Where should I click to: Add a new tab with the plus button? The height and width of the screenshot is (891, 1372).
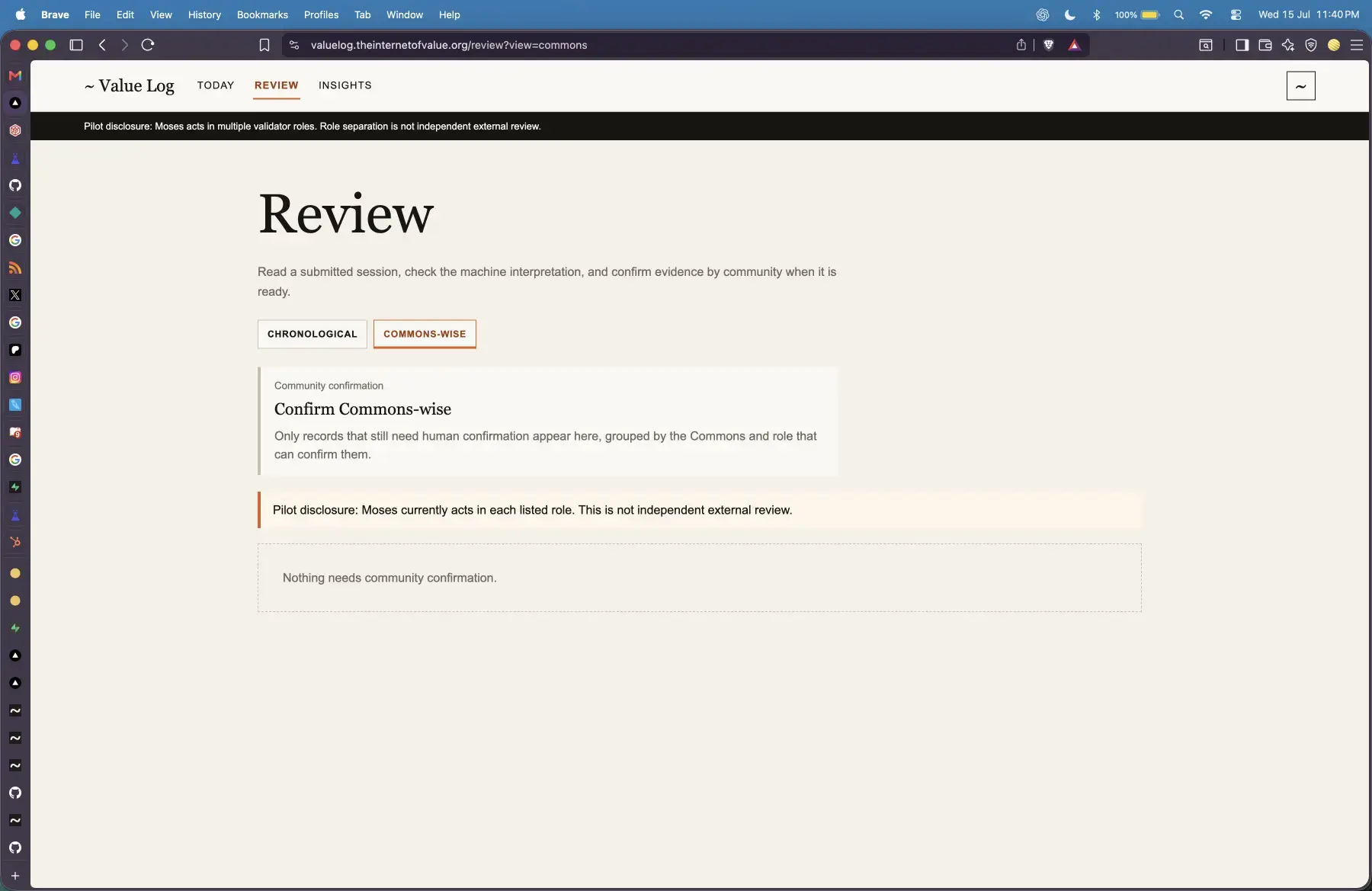15,876
